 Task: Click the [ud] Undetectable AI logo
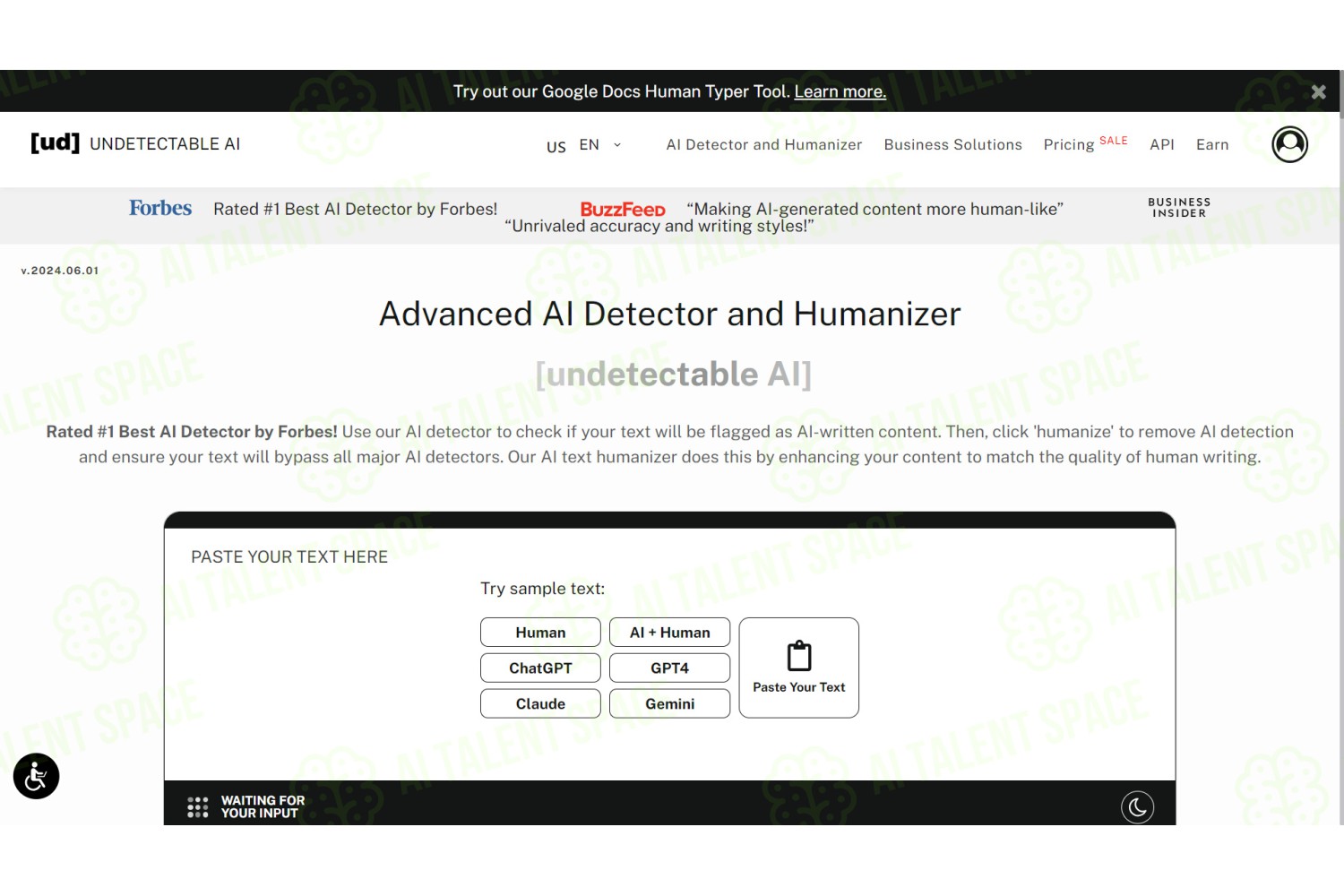pyautogui.click(x=135, y=143)
